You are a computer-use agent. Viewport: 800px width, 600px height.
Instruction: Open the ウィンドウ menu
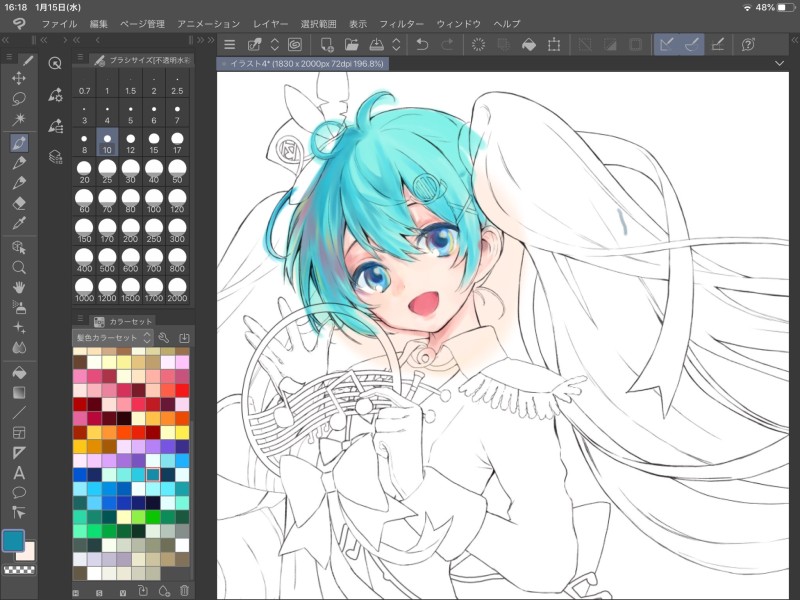(459, 24)
